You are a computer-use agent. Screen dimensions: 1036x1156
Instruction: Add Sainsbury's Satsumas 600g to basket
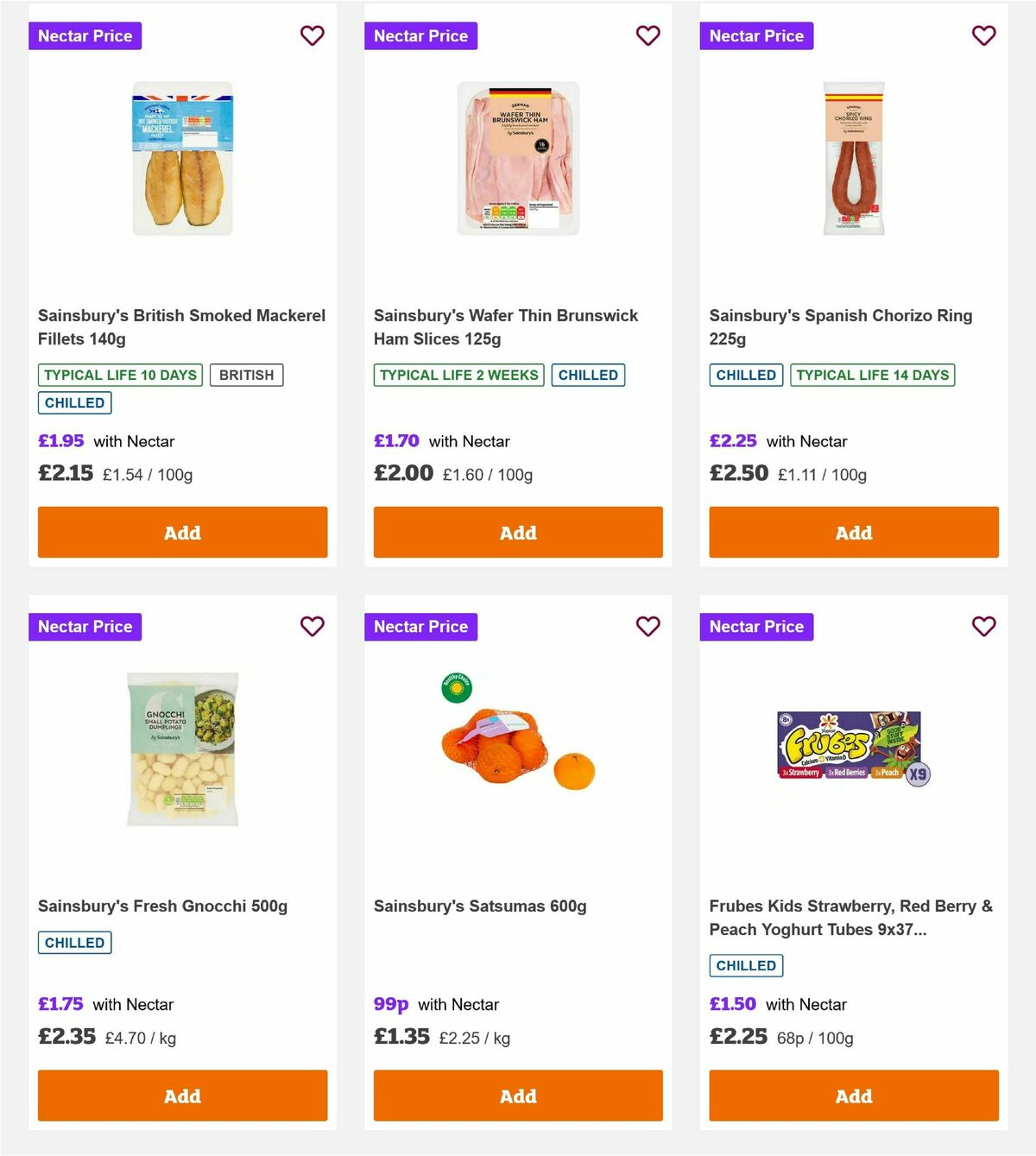(x=518, y=1095)
